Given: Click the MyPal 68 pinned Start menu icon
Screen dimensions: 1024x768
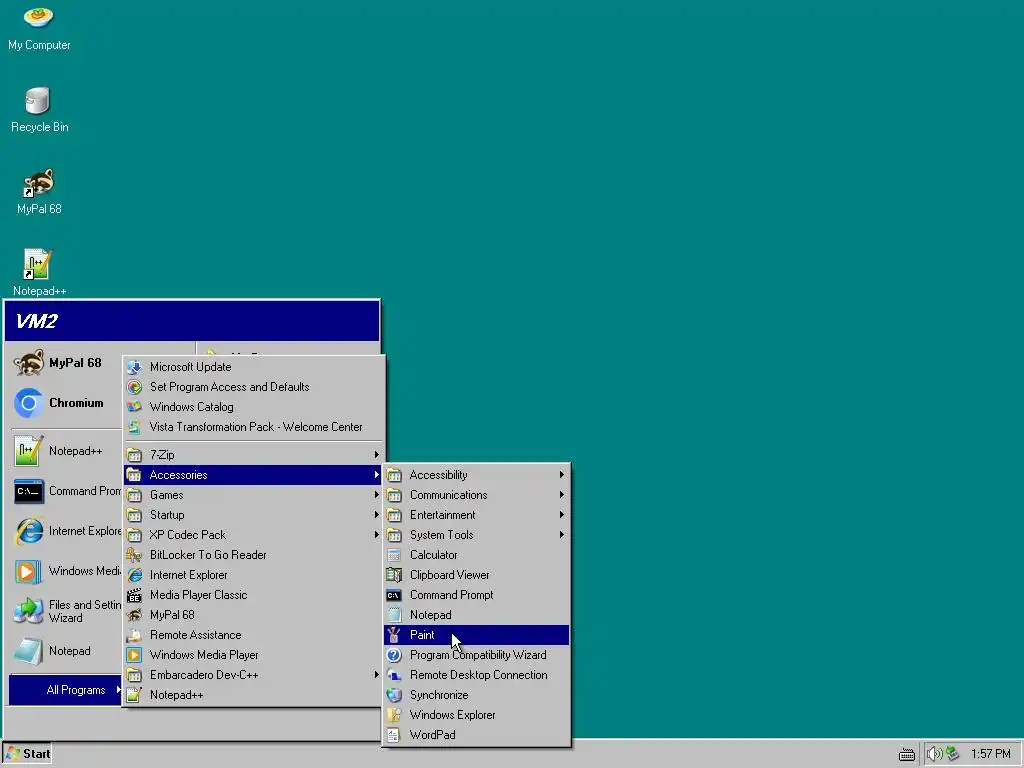Looking at the screenshot, I should (x=29, y=362).
